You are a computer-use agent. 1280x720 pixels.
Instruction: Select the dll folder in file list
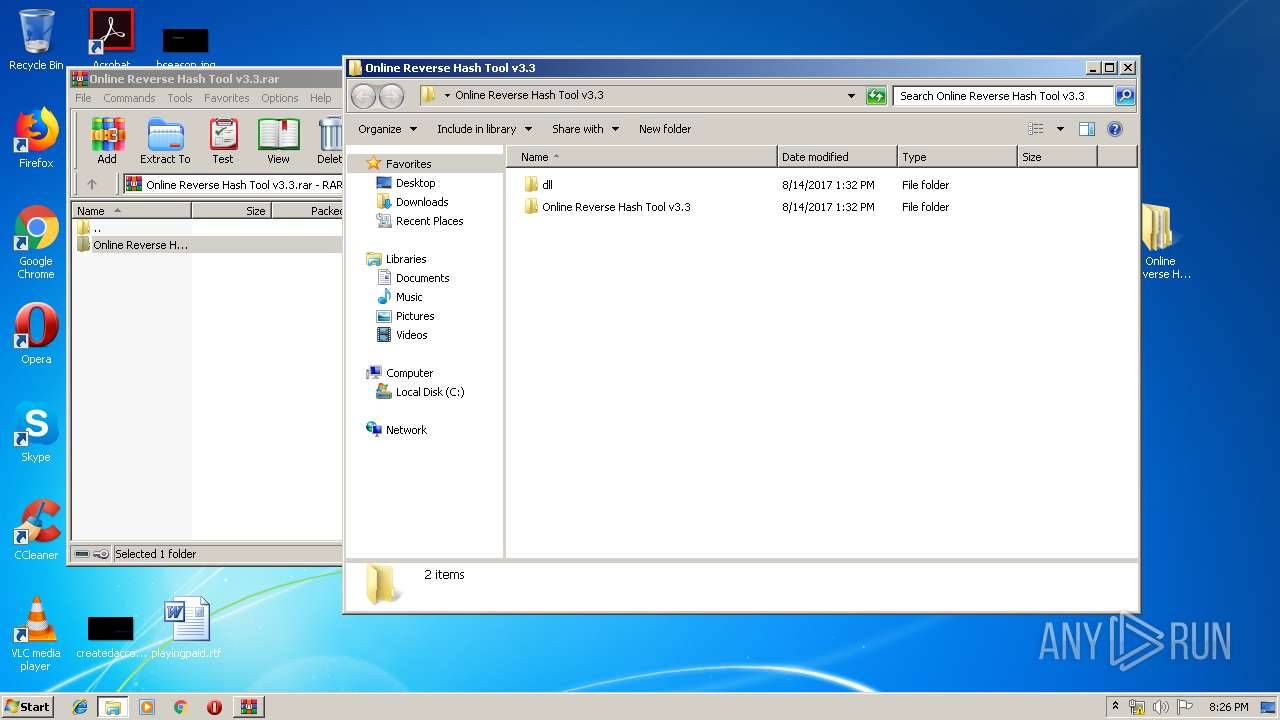[546, 185]
